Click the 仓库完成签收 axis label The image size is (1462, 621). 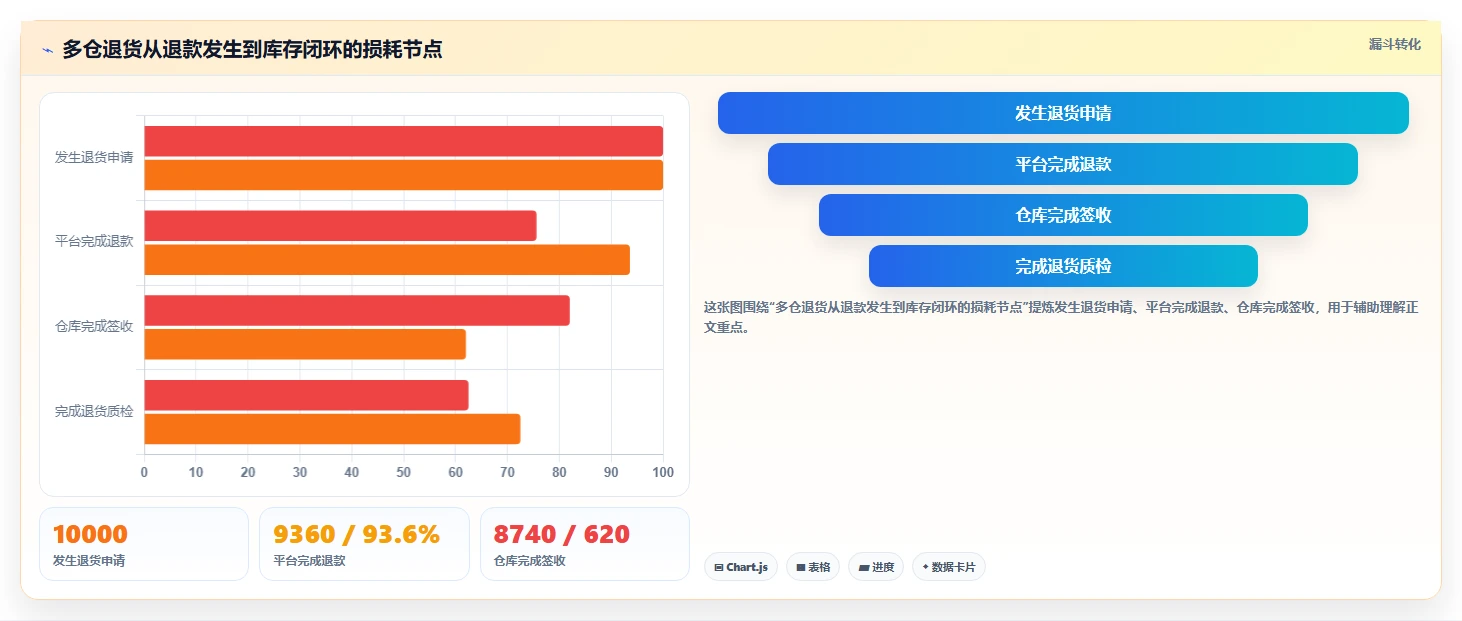point(94,327)
